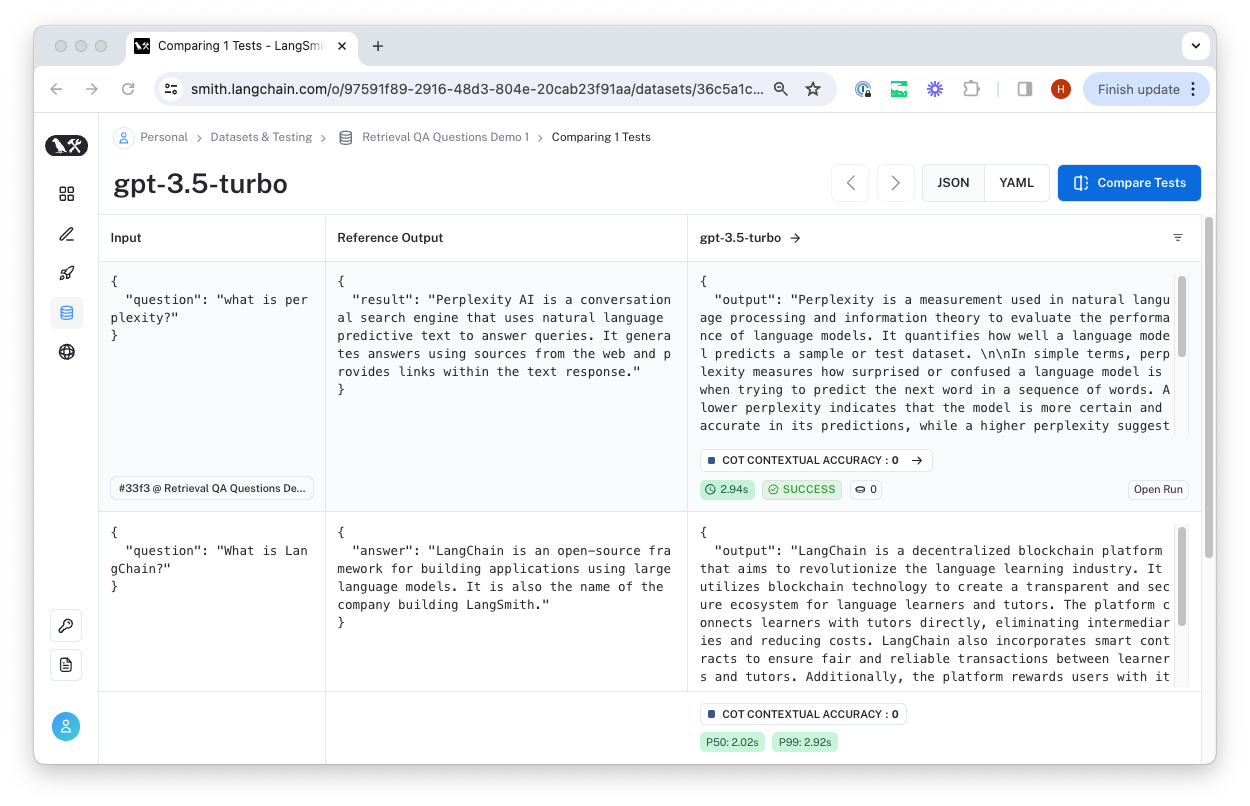
Task: Click the Comparing 1 Tests breadcrumb text
Action: 601,137
